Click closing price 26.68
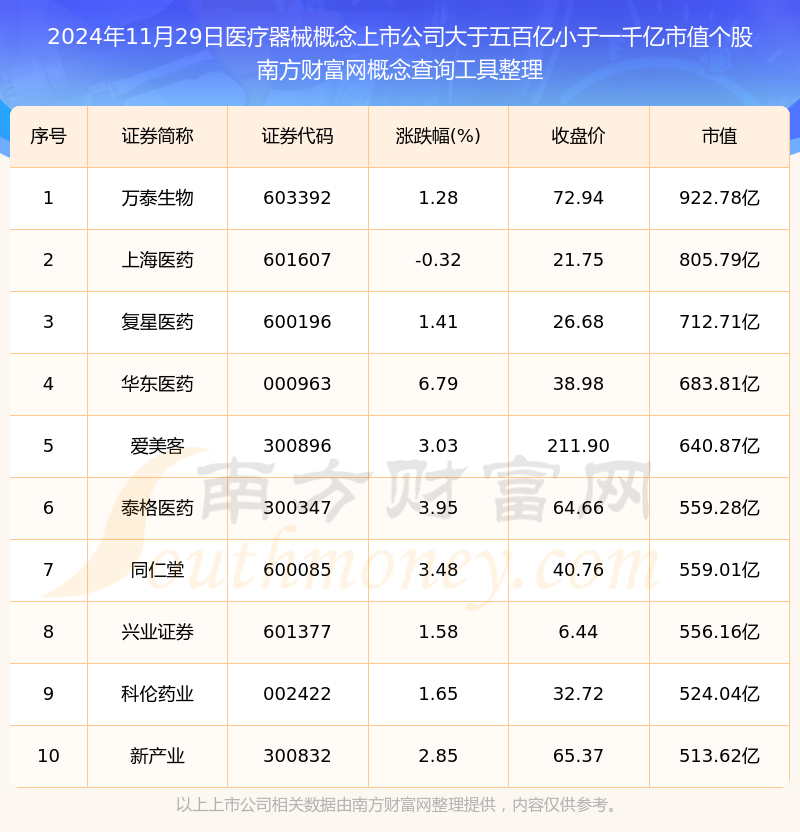This screenshot has width=800, height=832. click(x=578, y=322)
